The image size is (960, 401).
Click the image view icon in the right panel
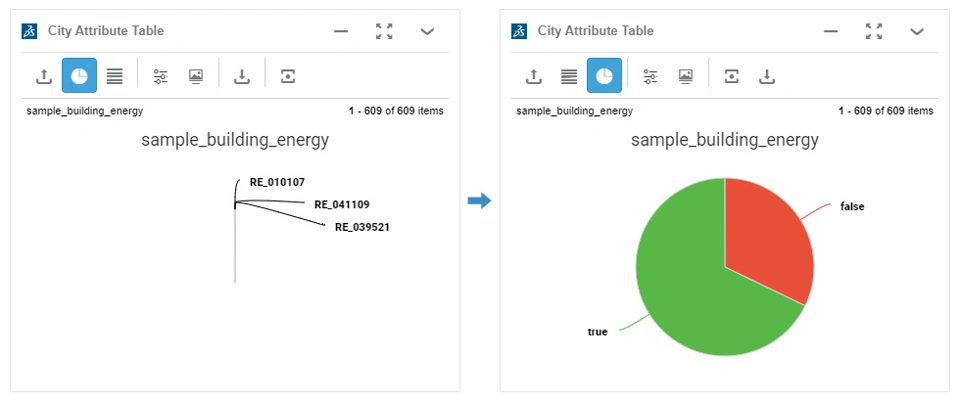pyautogui.click(x=686, y=76)
